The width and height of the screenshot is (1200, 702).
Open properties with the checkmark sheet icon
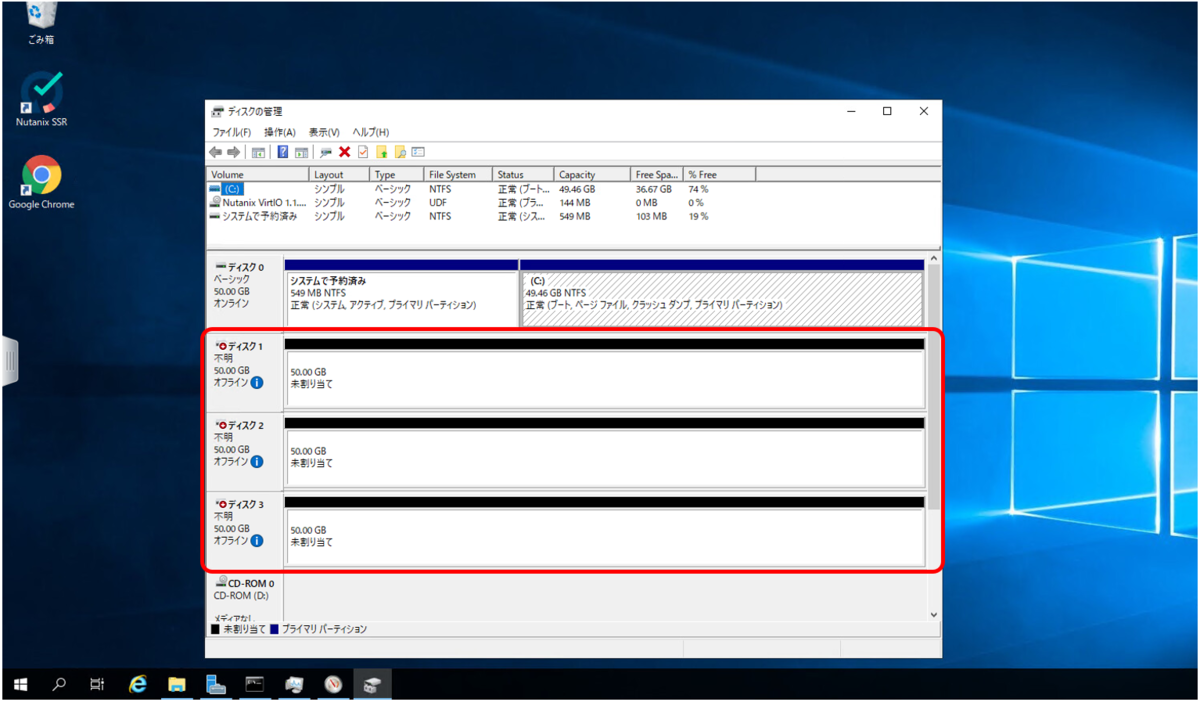(x=363, y=152)
